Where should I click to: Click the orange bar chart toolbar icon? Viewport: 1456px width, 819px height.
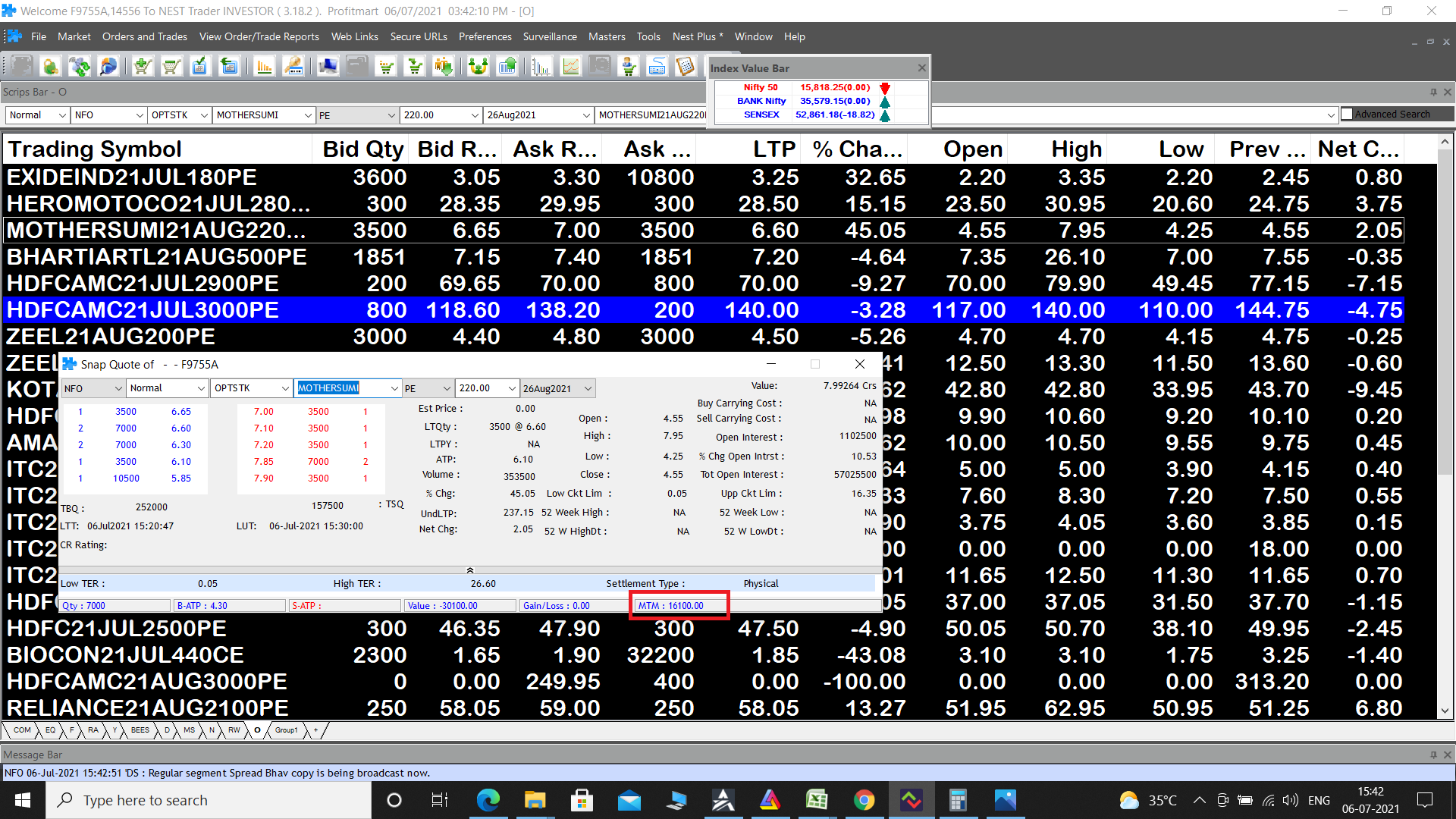[x=264, y=67]
